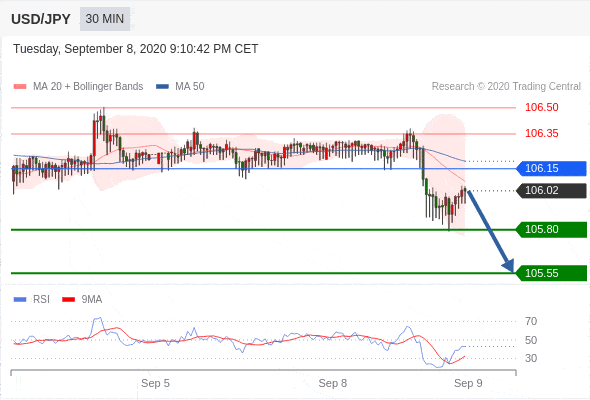This screenshot has height=400, width=590.
Task: Click the blue MA 50 legend swatch
Action: point(162,87)
